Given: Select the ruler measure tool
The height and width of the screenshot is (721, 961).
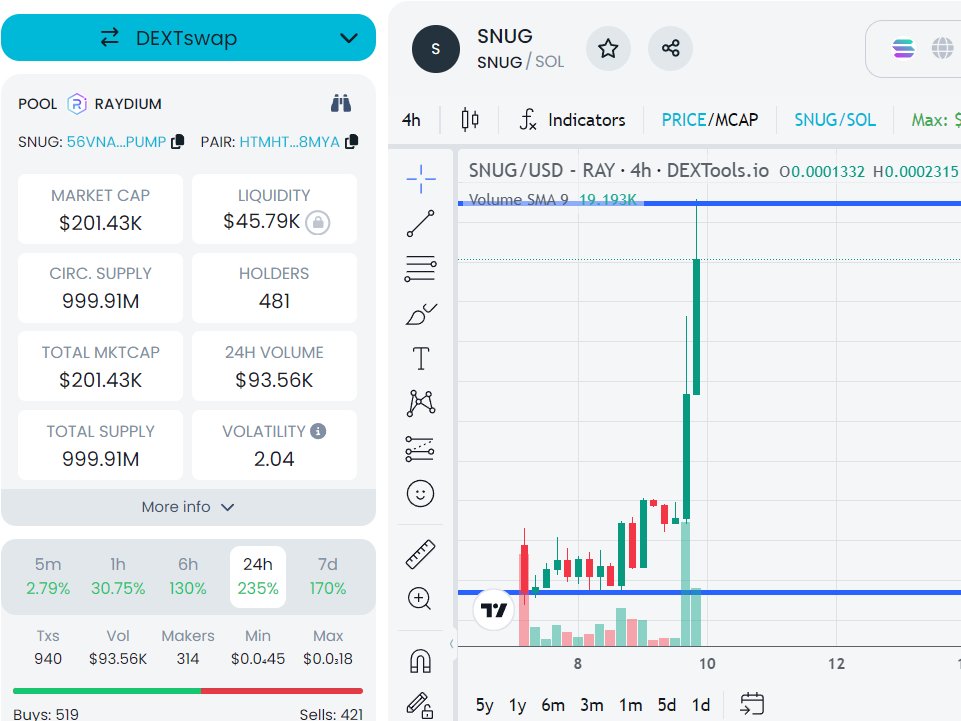Looking at the screenshot, I should pos(420,554).
